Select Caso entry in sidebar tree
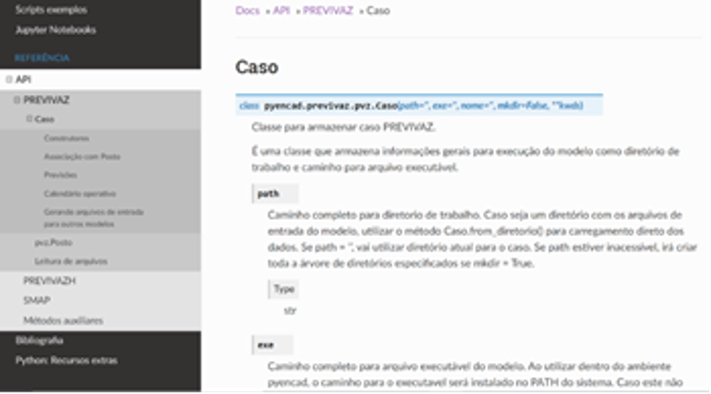 tap(44, 119)
